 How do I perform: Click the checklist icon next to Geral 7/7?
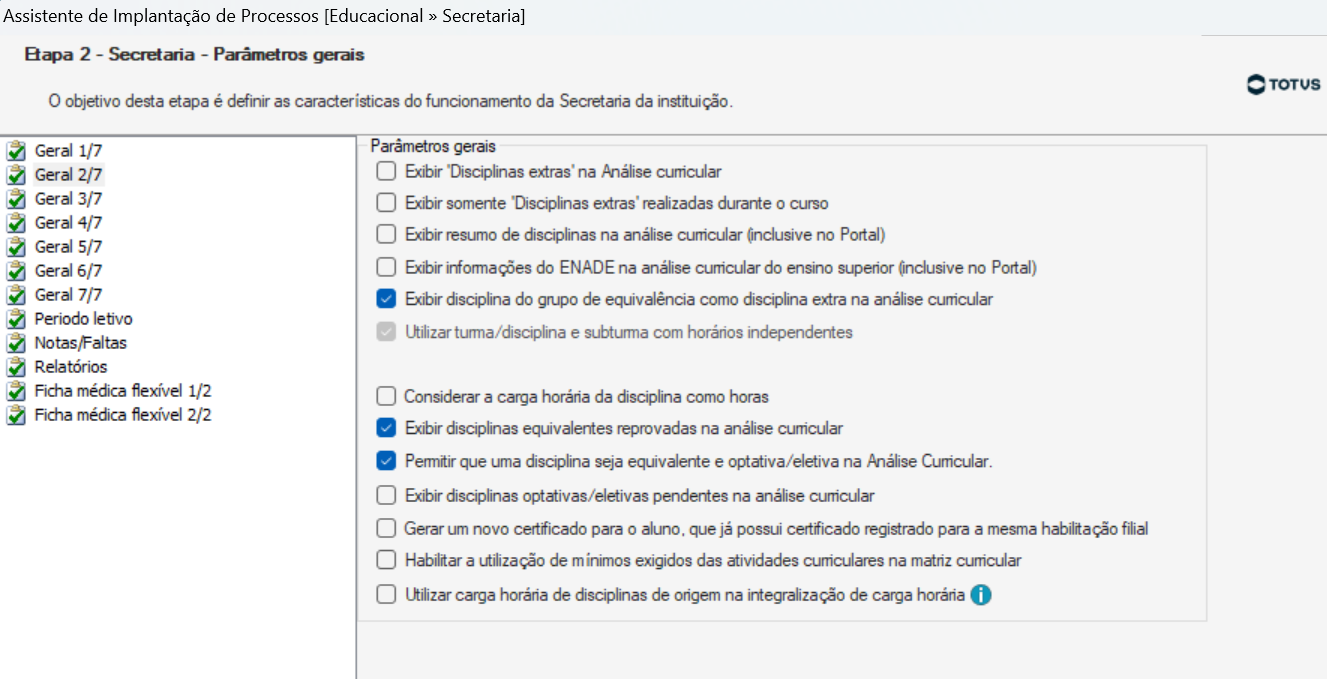coord(16,295)
